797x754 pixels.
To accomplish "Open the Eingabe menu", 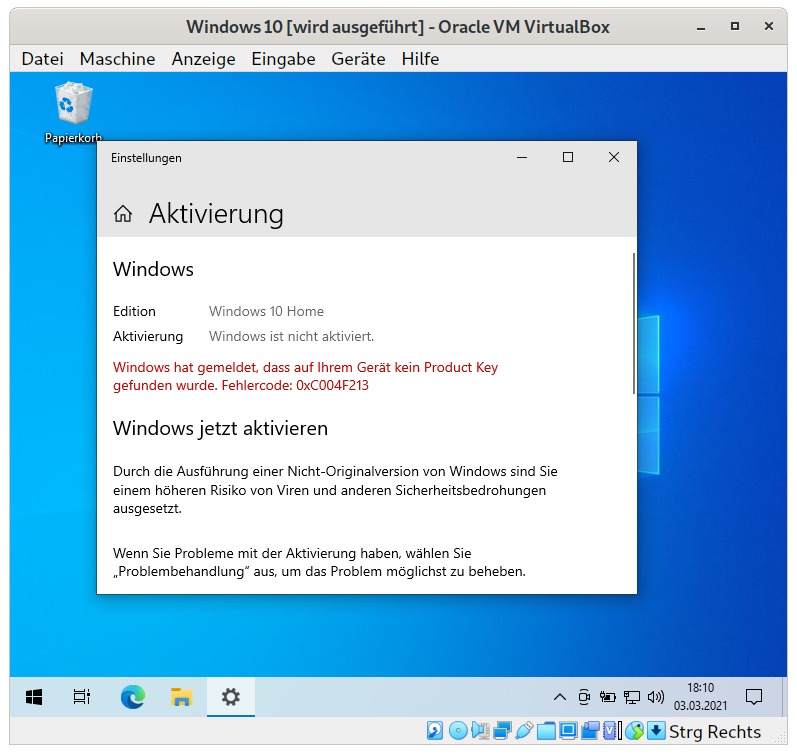I will pyautogui.click(x=283, y=59).
